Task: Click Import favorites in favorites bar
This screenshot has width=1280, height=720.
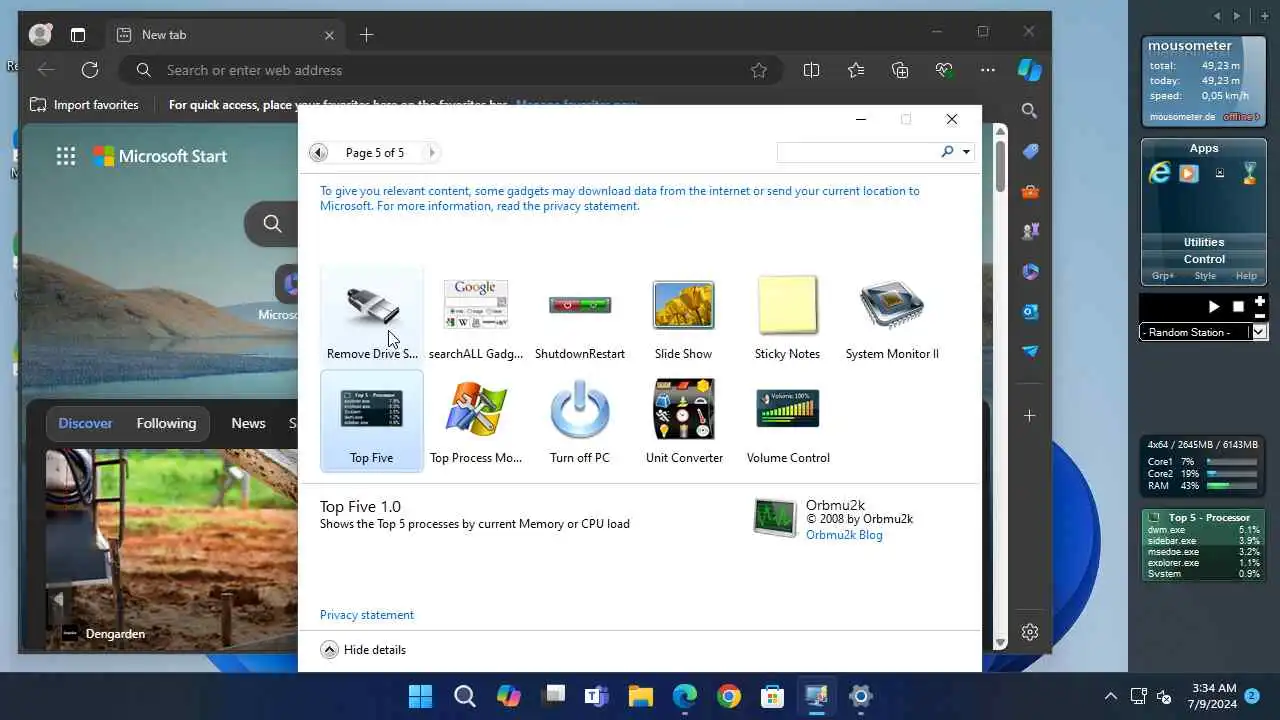Action: (84, 105)
